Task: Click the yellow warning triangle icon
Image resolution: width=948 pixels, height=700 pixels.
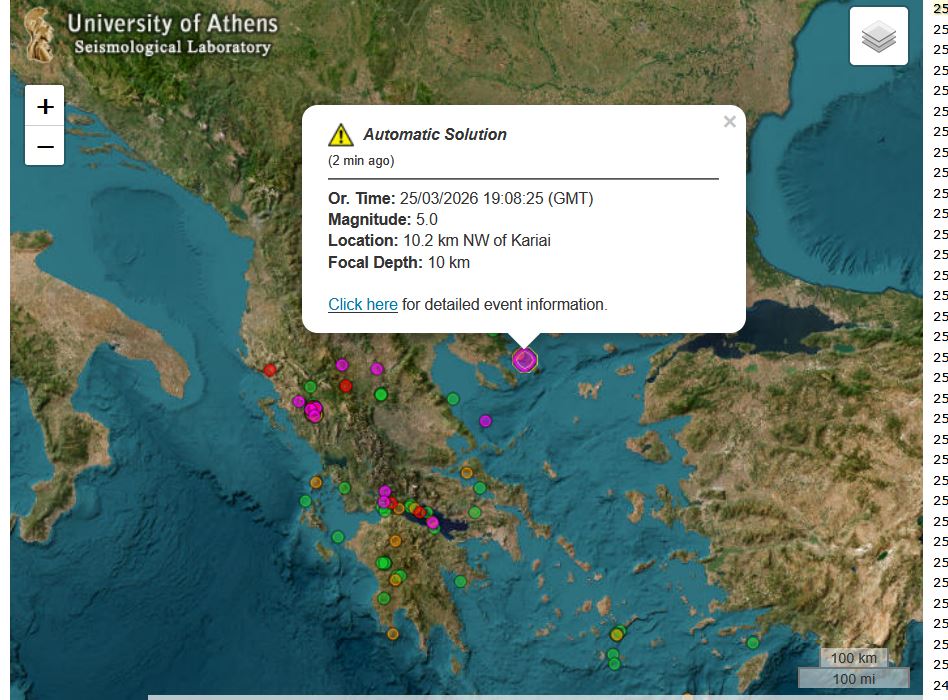Action: (x=341, y=135)
